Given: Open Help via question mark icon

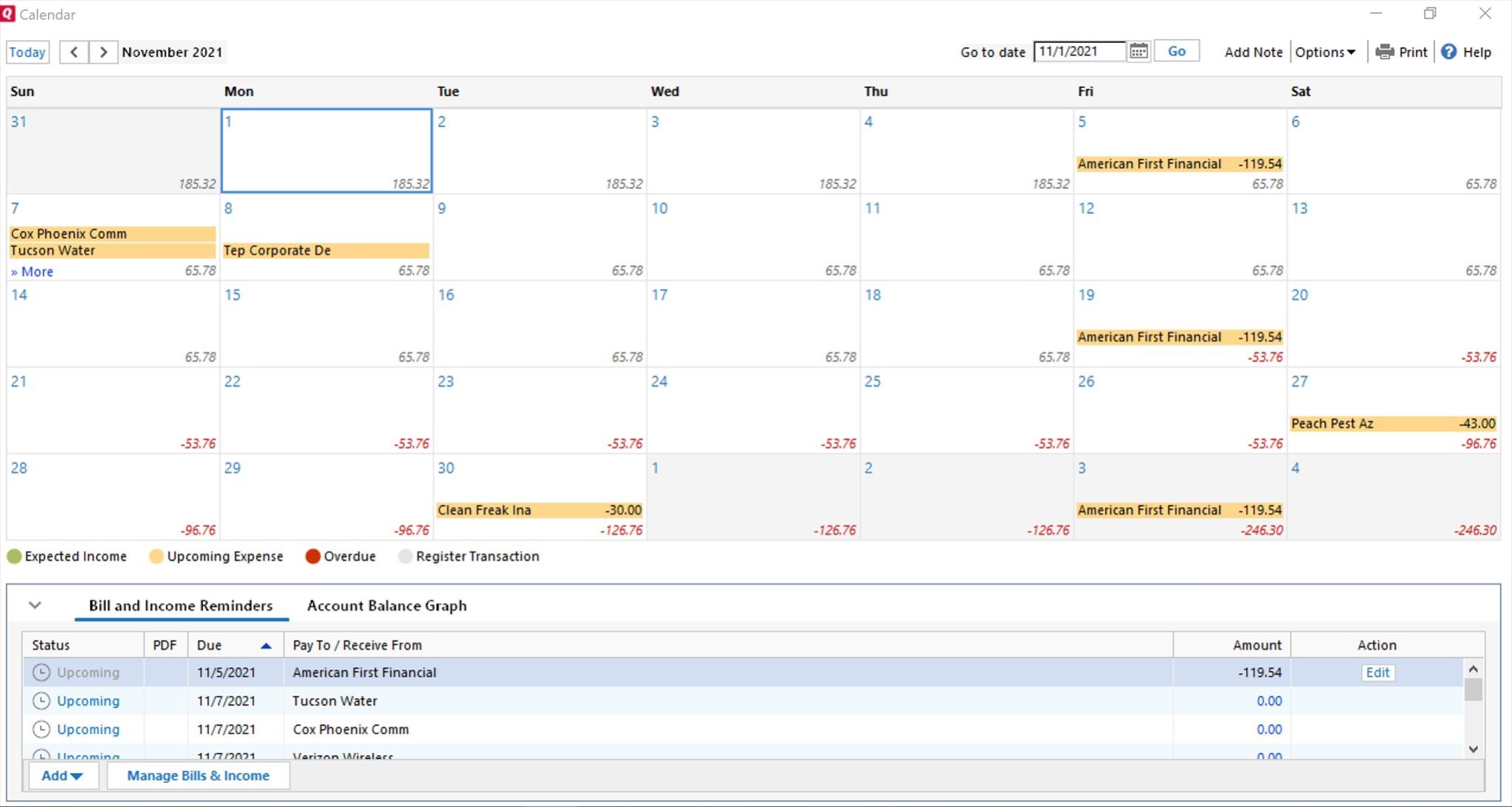Looking at the screenshot, I should click(x=1449, y=52).
